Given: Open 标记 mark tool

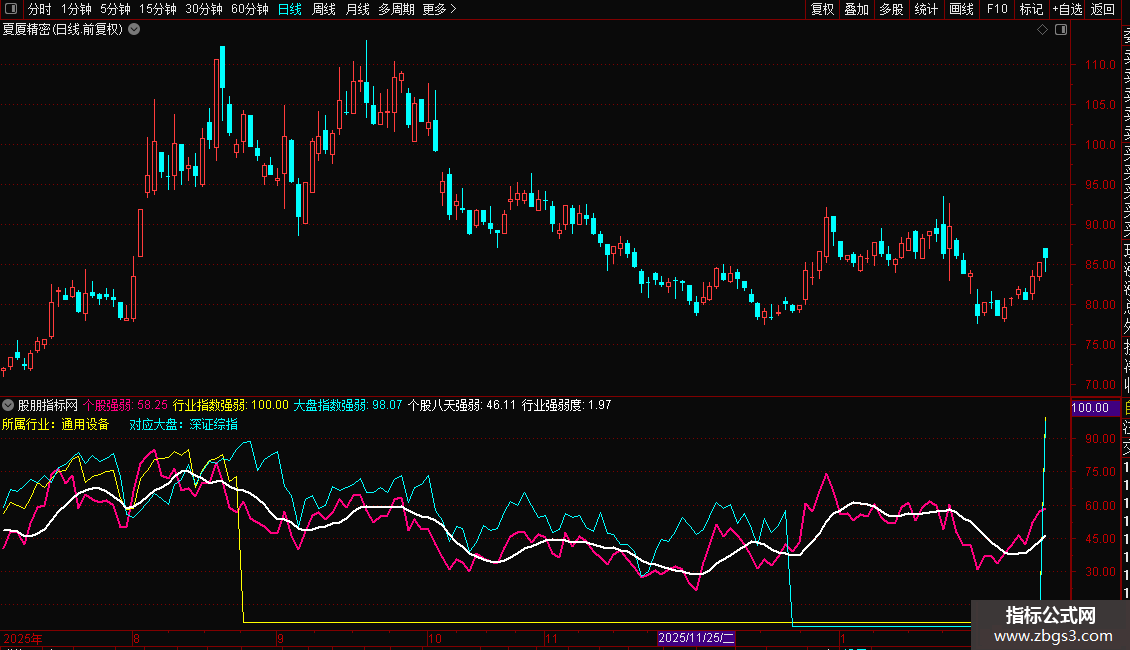Looking at the screenshot, I should [1030, 10].
